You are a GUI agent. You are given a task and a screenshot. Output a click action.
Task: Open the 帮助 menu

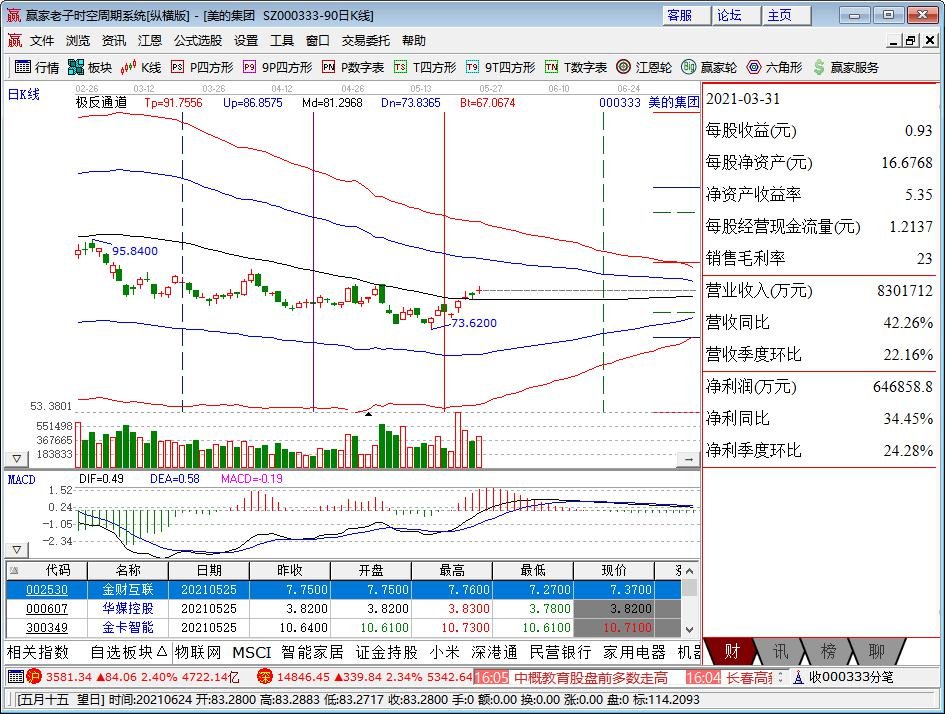[414, 40]
